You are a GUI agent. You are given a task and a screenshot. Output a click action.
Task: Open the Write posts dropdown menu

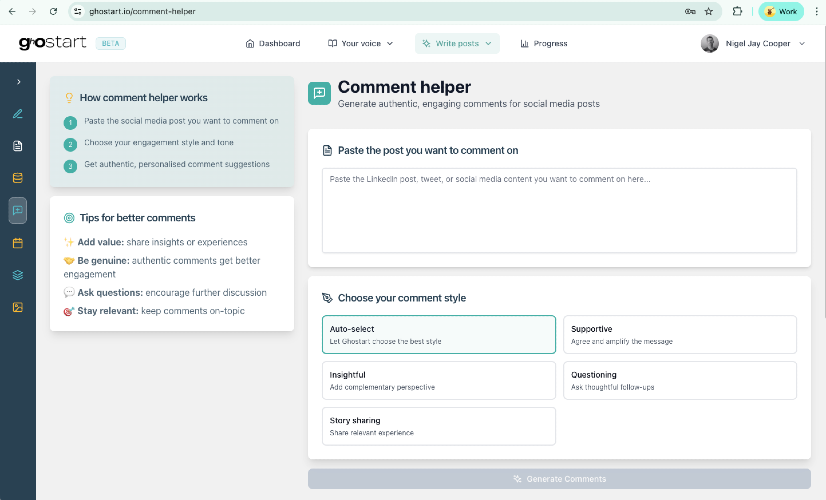point(457,43)
